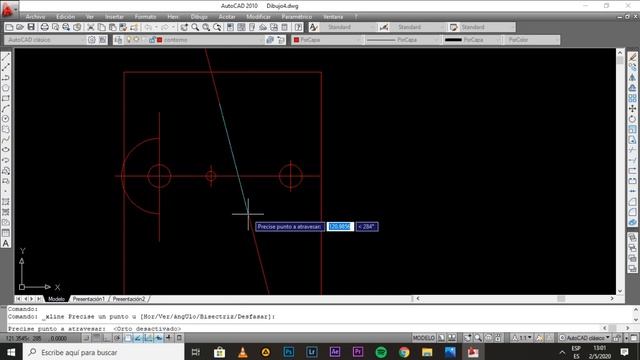Toggle Polar tracking in status bar

[117, 338]
